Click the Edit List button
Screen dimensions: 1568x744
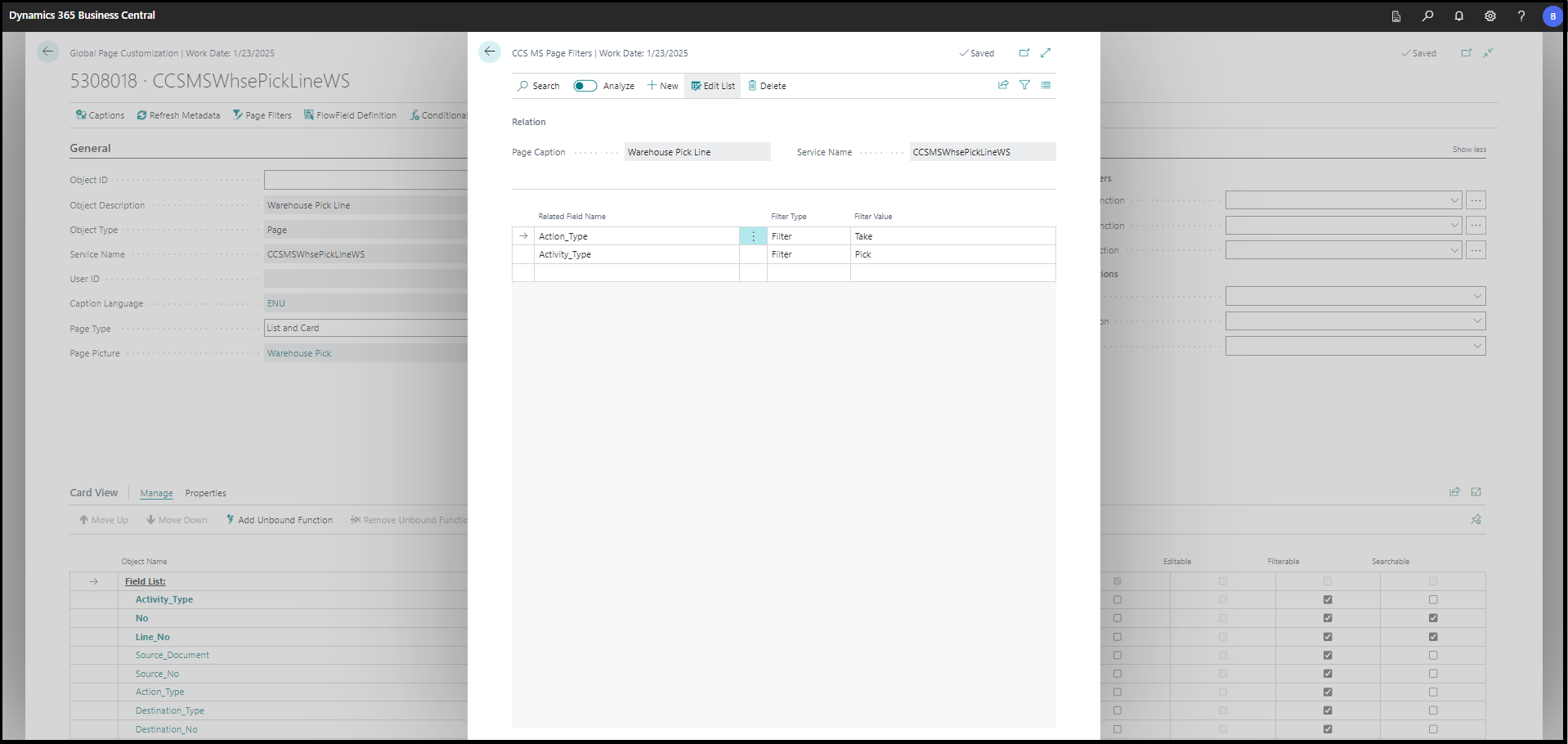[x=712, y=85]
